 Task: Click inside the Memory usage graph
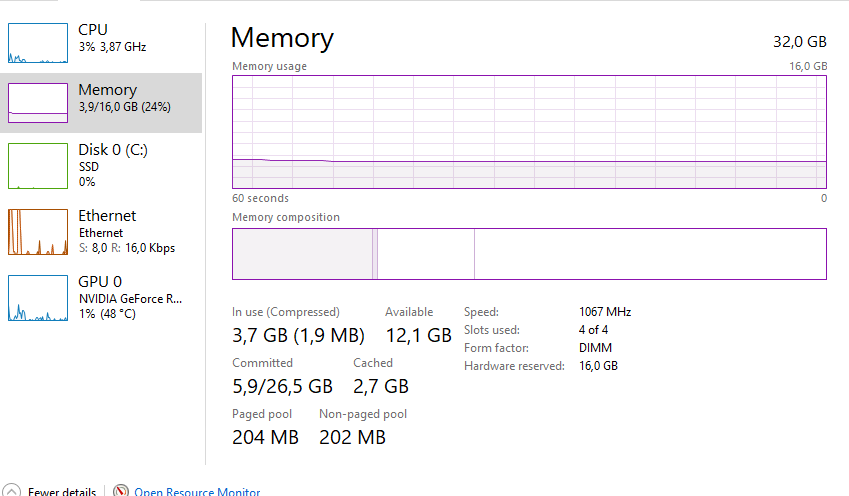[x=529, y=131]
